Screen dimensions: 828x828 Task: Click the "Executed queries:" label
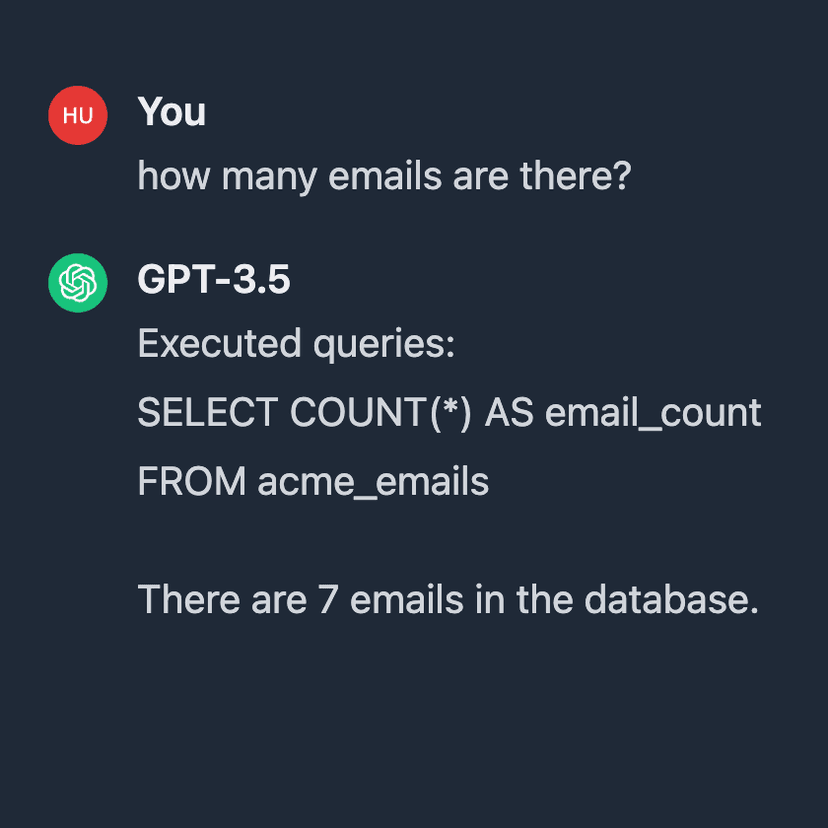tap(296, 344)
